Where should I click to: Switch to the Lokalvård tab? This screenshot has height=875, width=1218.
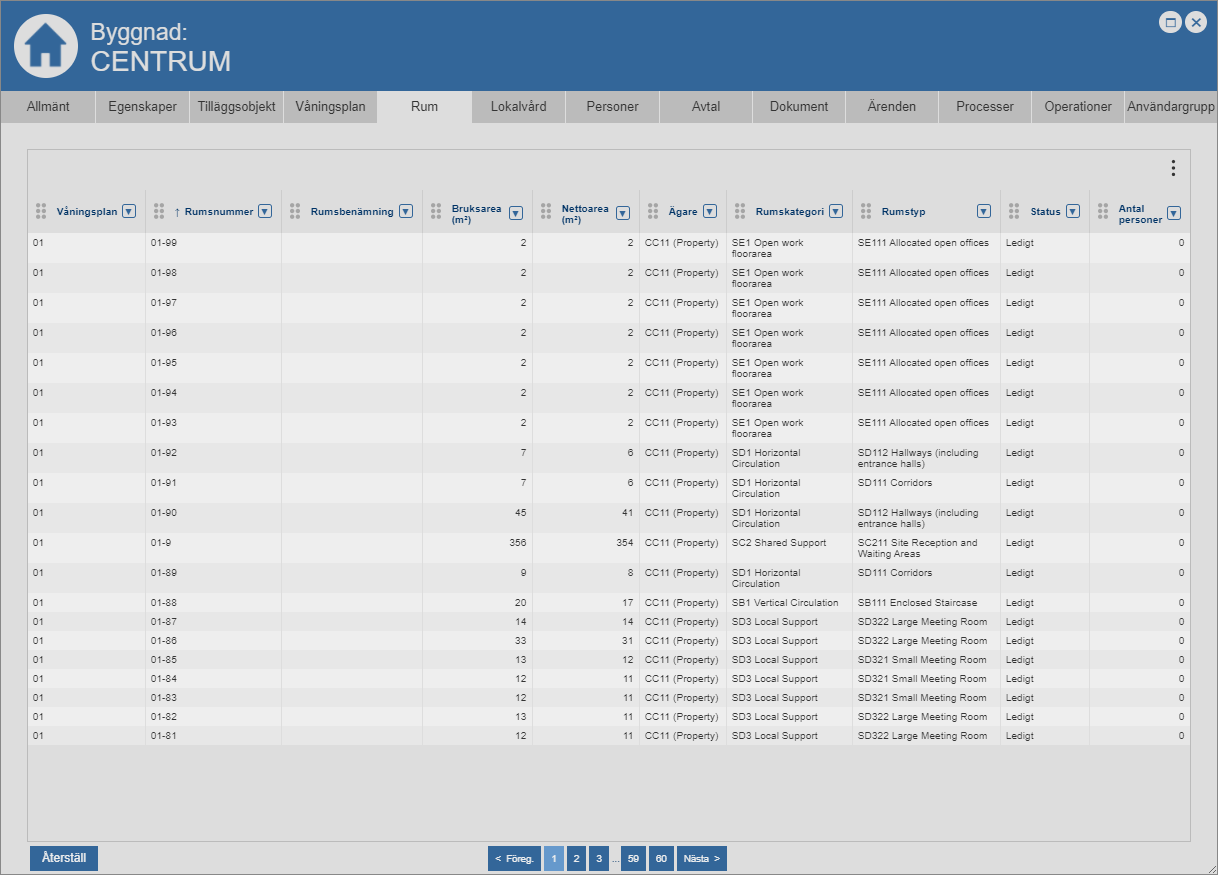coord(518,107)
